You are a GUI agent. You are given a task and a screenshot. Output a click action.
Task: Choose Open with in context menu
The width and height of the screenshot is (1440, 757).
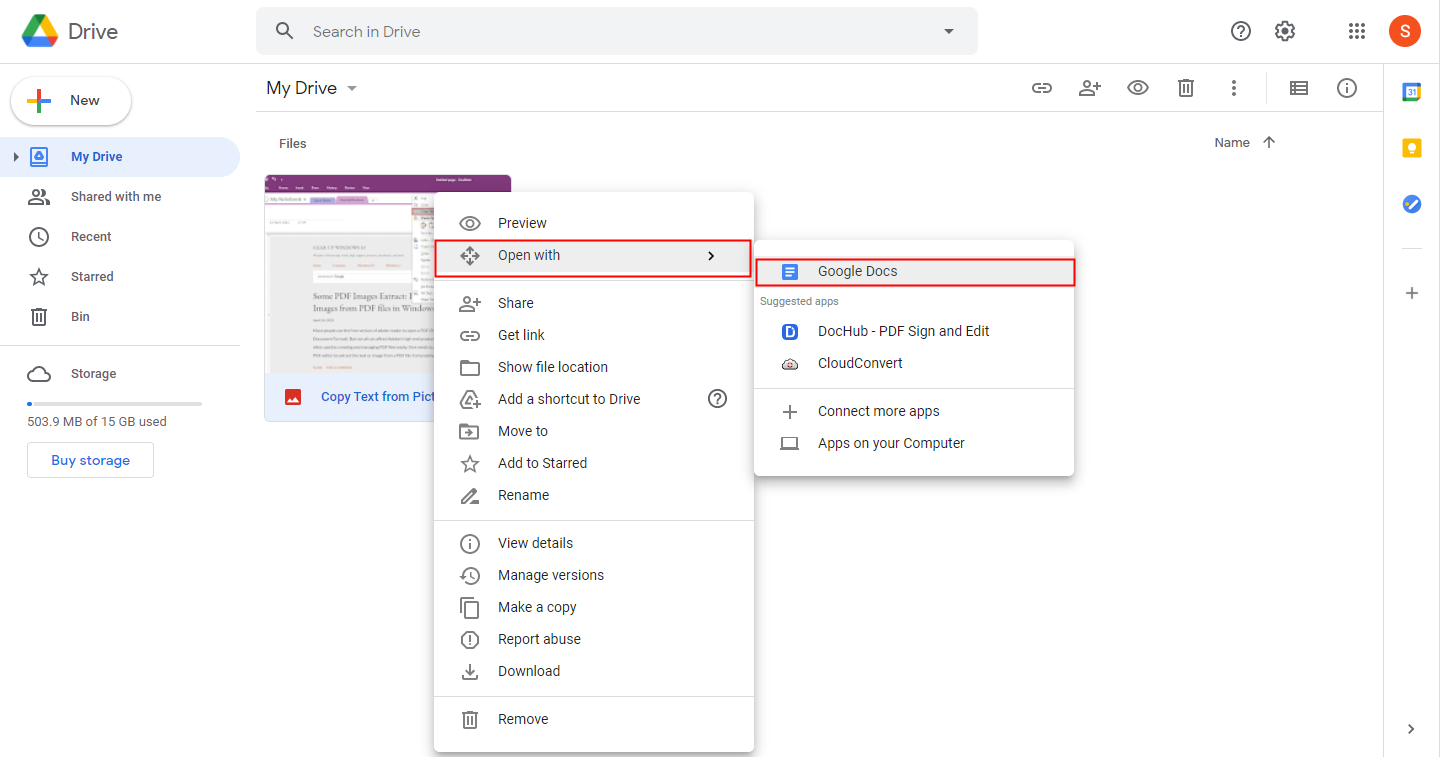pos(593,256)
